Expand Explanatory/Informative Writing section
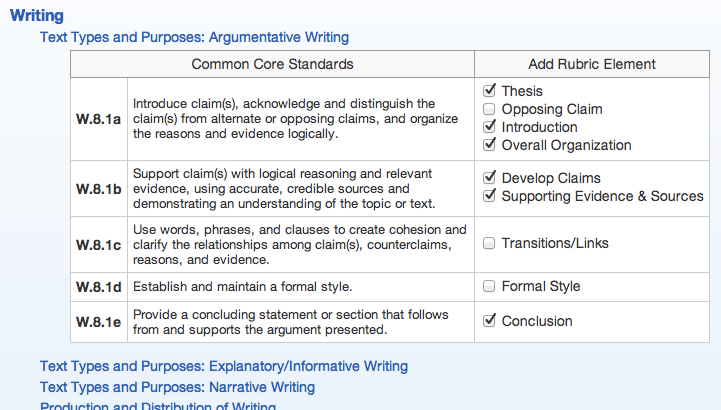The width and height of the screenshot is (721, 410). point(223,366)
